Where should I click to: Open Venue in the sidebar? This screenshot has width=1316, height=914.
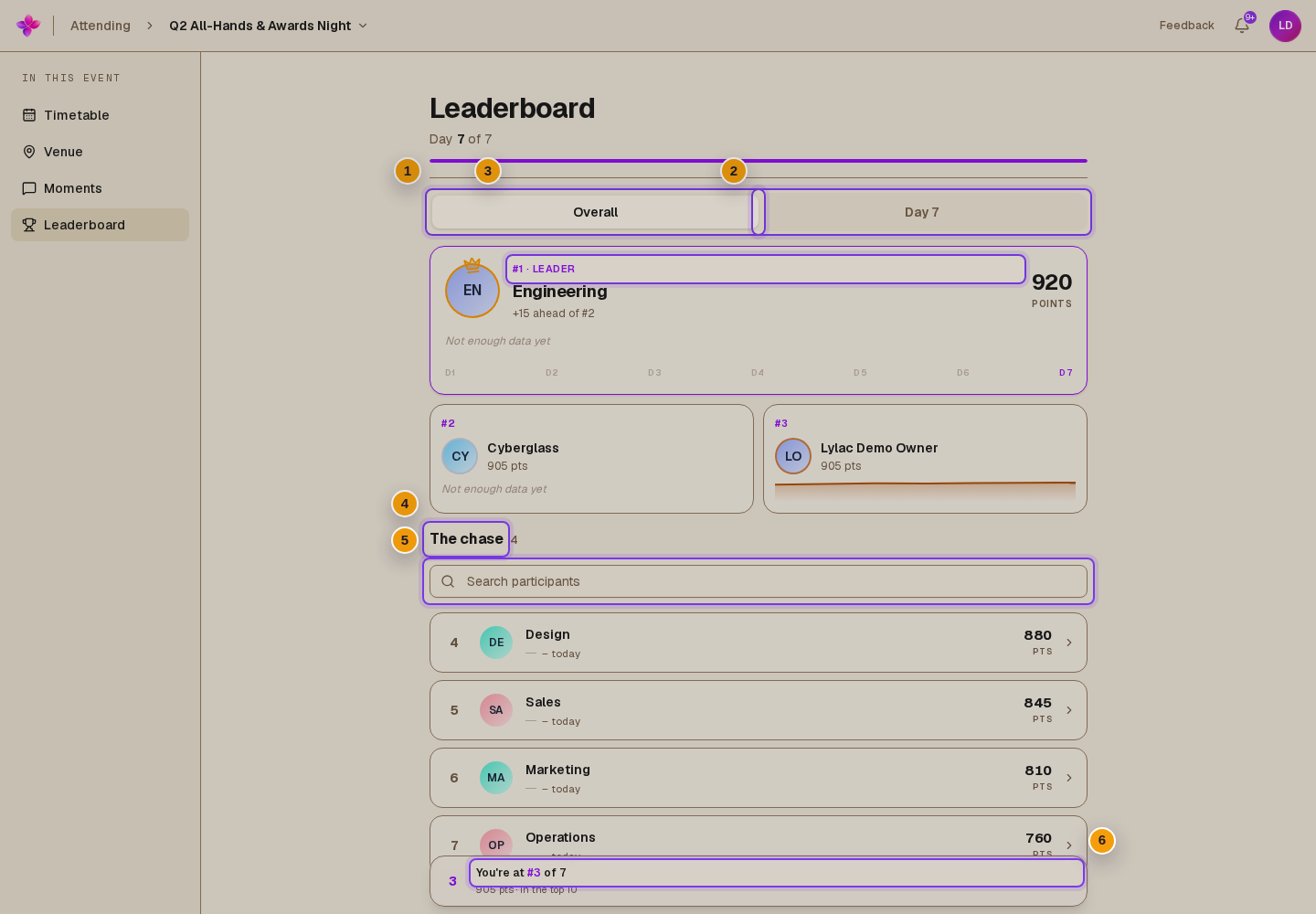point(100,152)
